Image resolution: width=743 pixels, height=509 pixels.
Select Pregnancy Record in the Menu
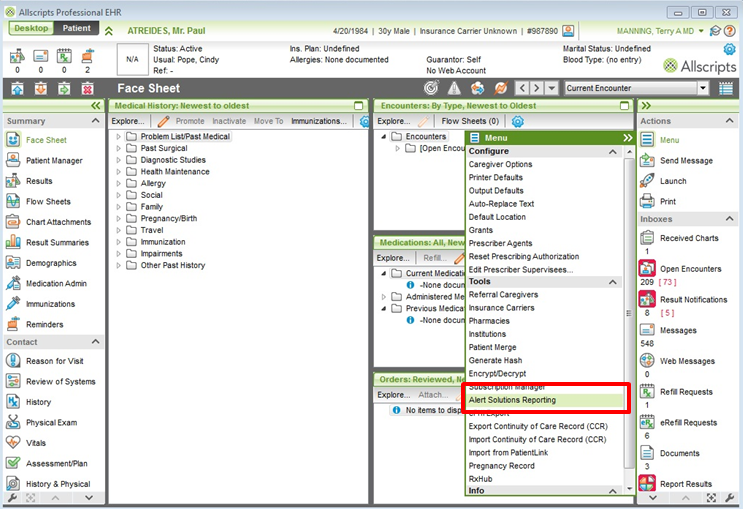pyautogui.click(x=501, y=466)
